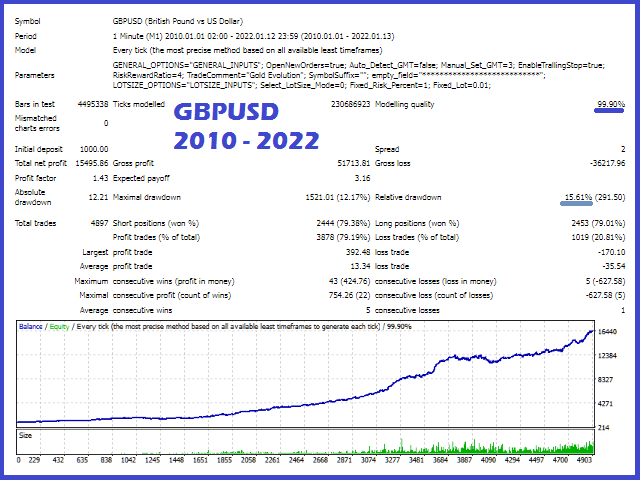Click the chart axis value "16440"
Image resolution: width=640 pixels, height=480 pixels.
click(x=607, y=331)
